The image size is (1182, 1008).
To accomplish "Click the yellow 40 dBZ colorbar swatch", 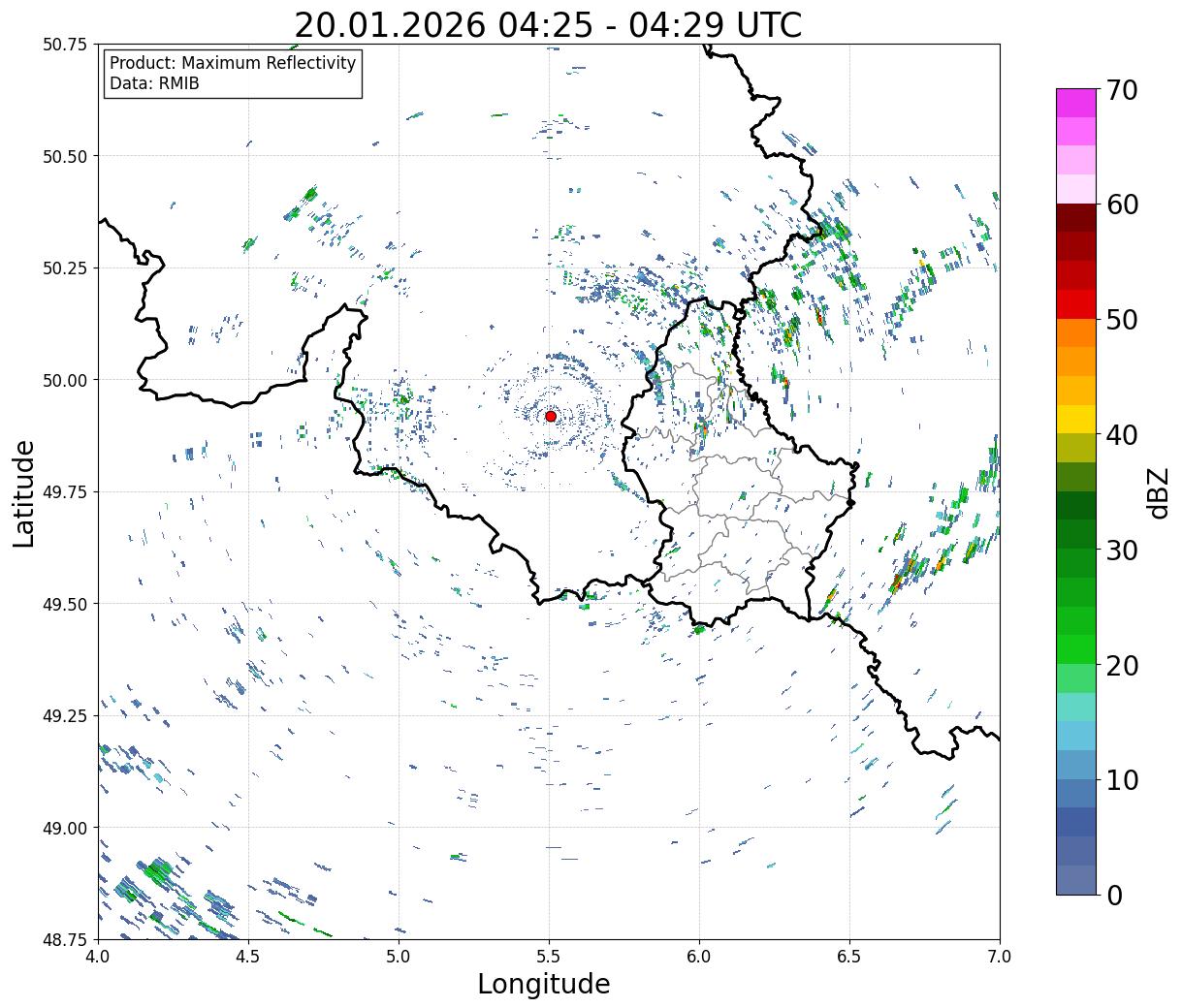I will pyautogui.click(x=1076, y=420).
